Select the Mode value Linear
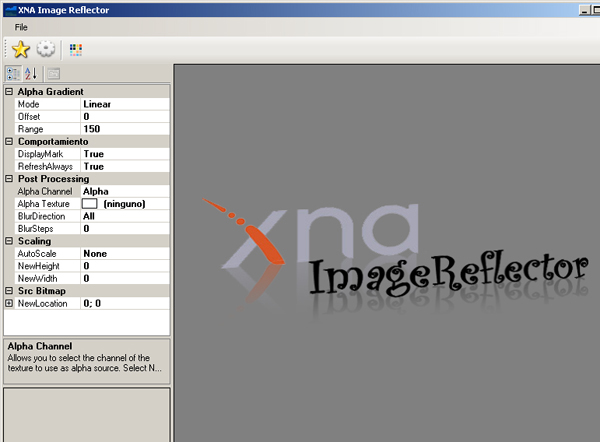Screen dimensions: 600x442 (x=125, y=104)
